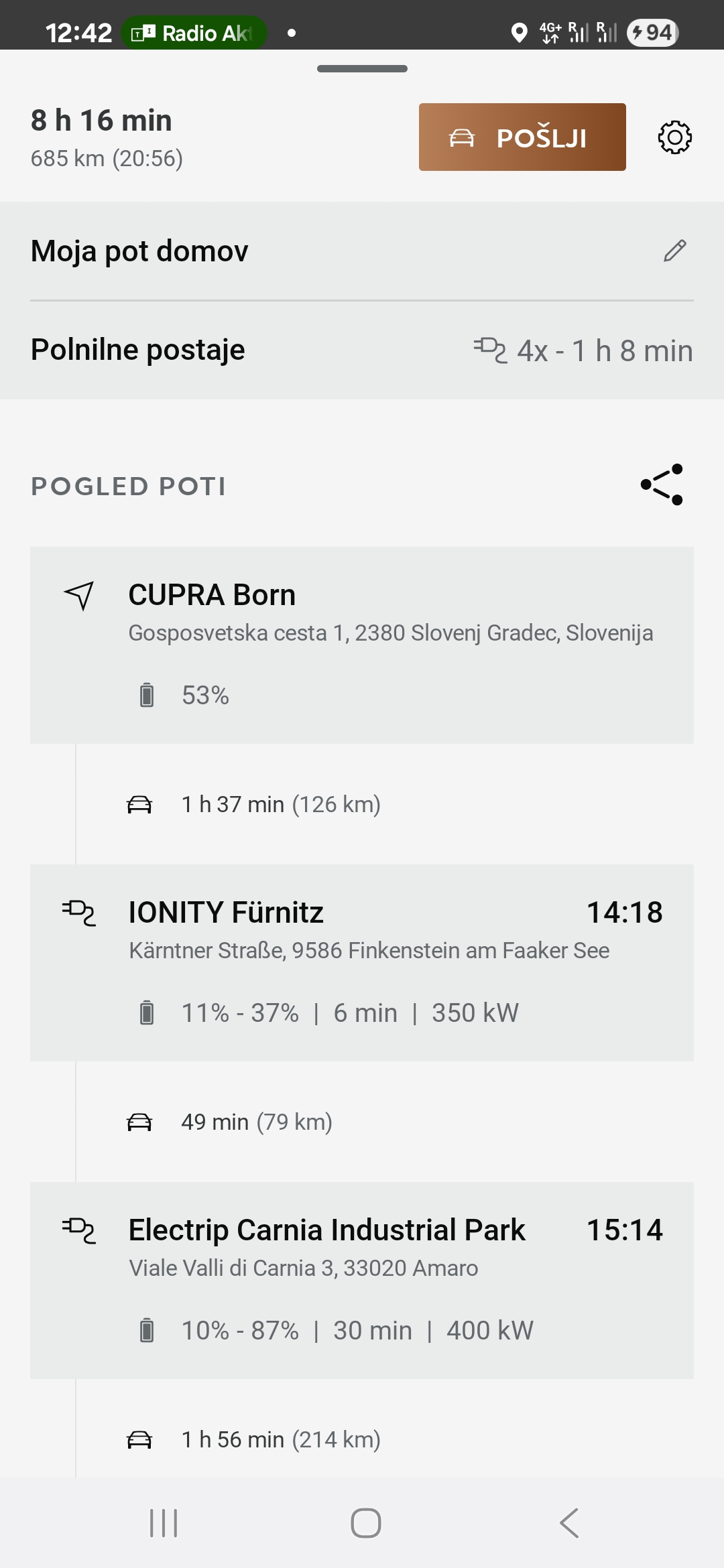The width and height of the screenshot is (724, 1568).
Task: Tap the 1 h 37 min driving segment
Action: click(280, 804)
